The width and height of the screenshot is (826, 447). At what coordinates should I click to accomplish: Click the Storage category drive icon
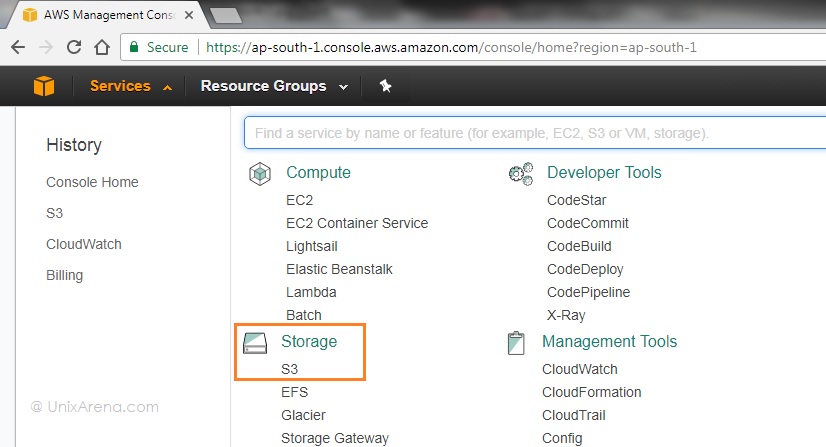click(x=255, y=343)
